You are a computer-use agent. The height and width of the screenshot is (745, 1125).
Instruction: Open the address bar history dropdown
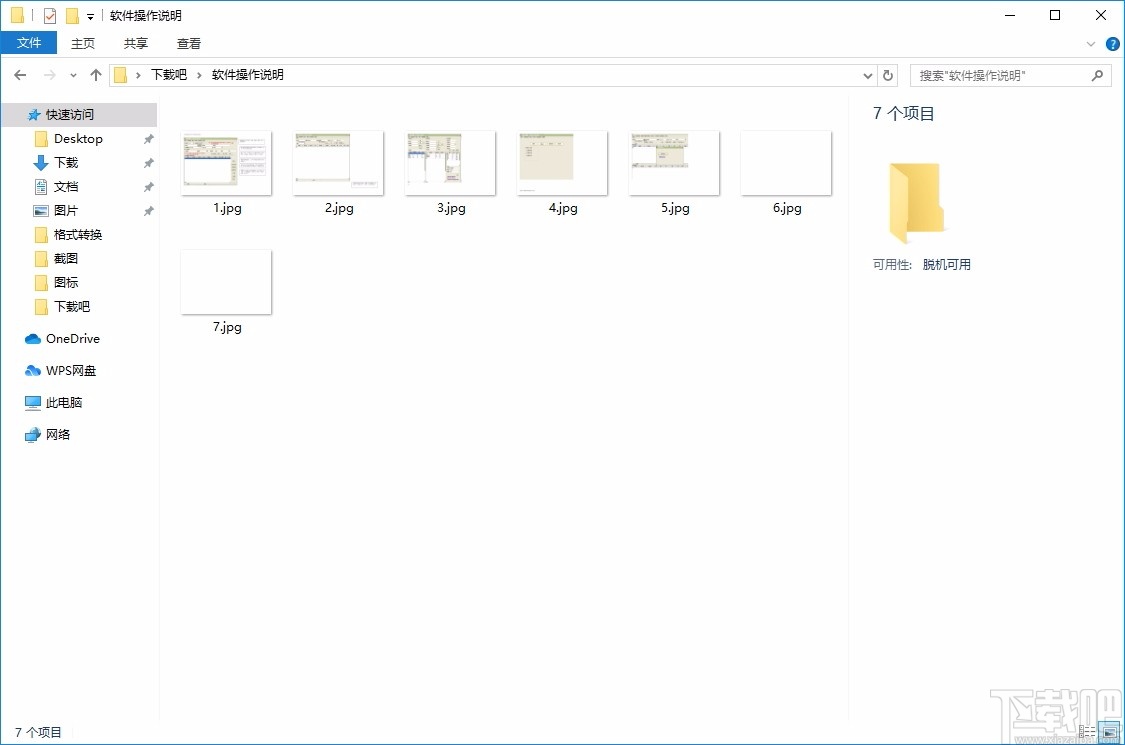(x=868, y=74)
